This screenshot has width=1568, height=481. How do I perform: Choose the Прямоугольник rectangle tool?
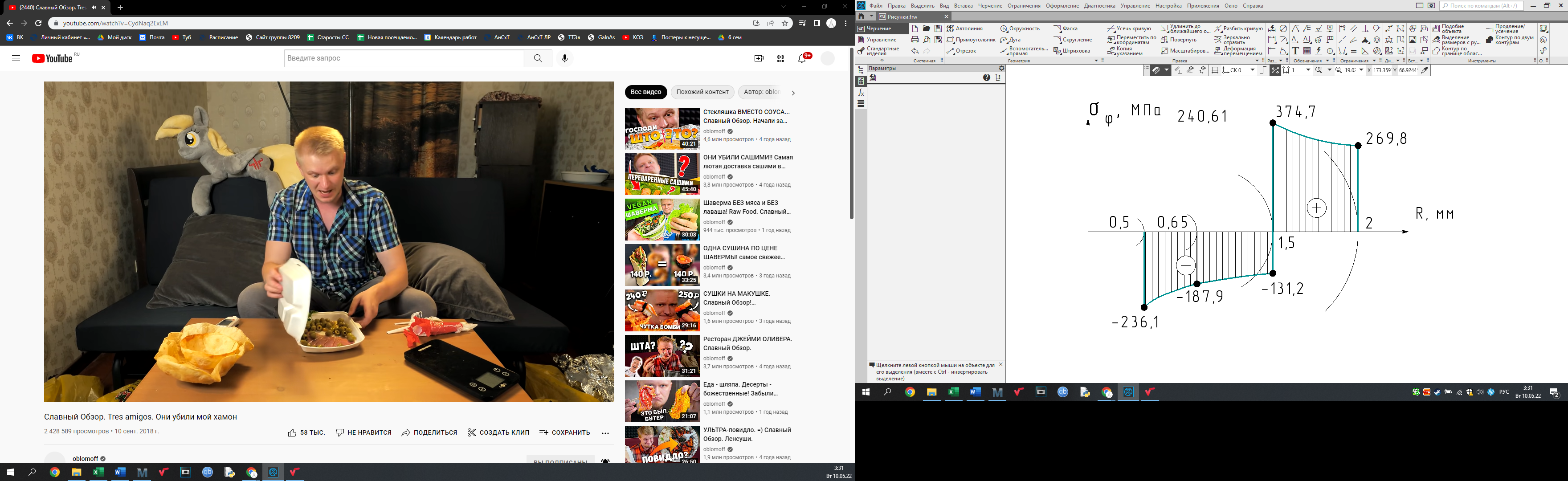click(x=971, y=40)
